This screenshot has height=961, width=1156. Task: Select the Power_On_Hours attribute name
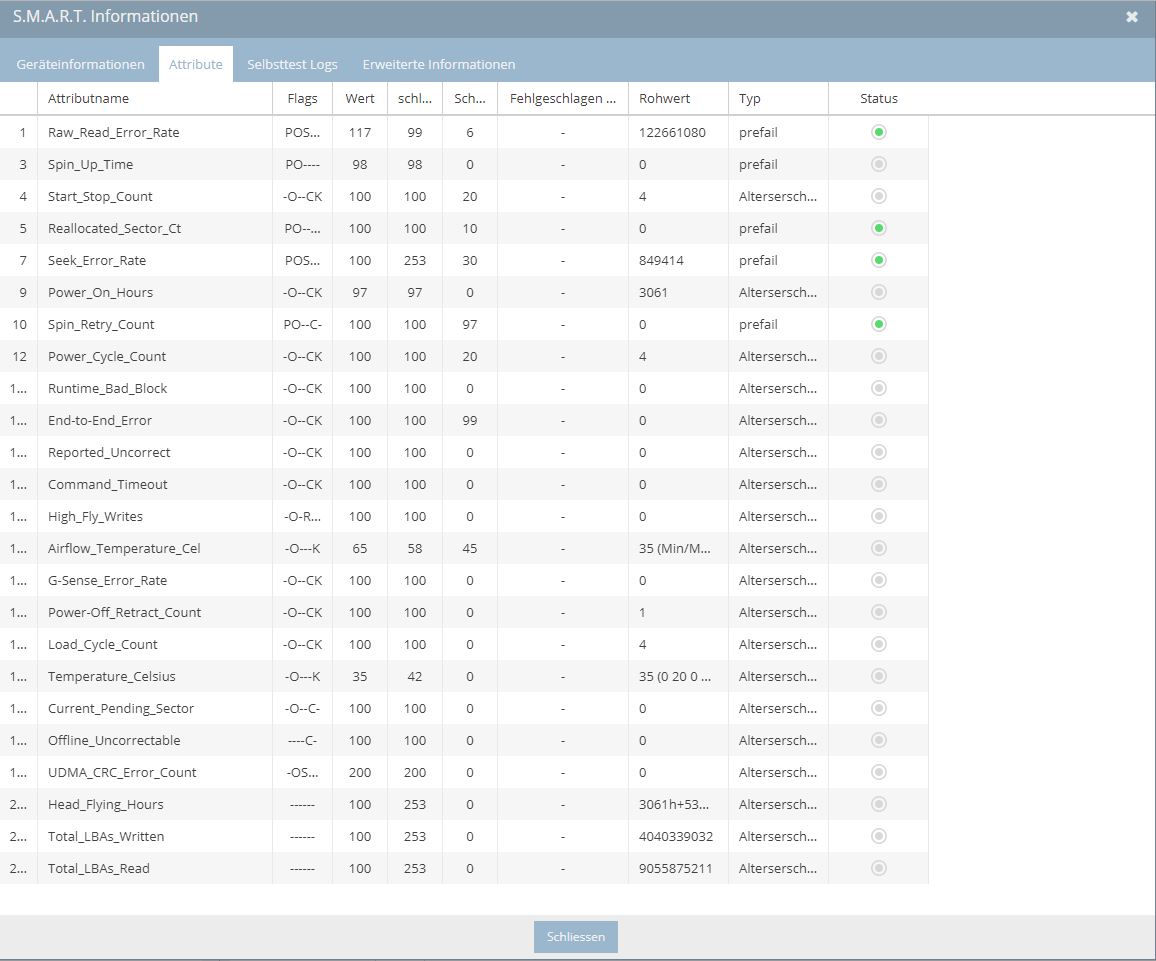point(100,293)
